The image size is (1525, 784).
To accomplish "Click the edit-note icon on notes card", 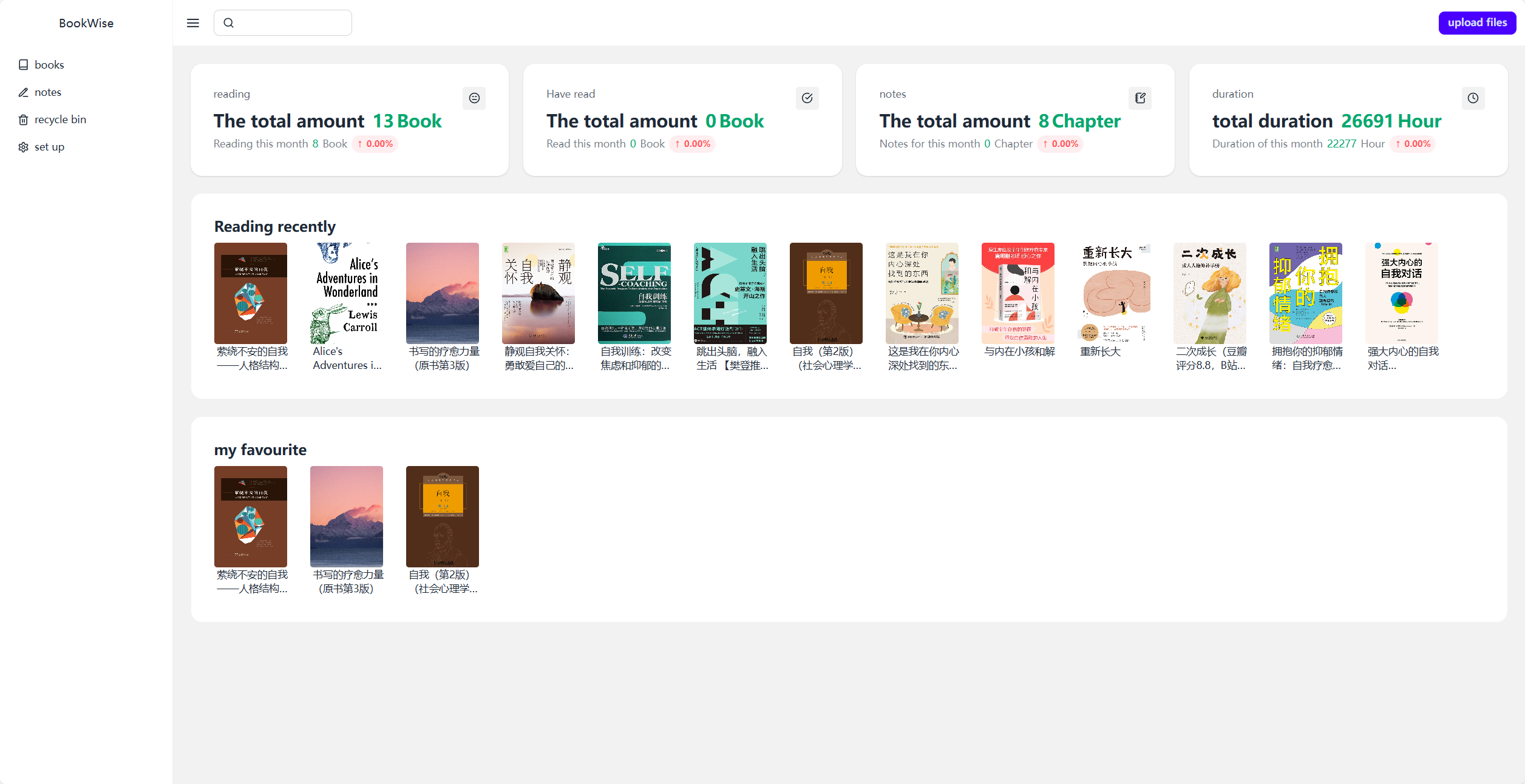I will tap(1140, 98).
